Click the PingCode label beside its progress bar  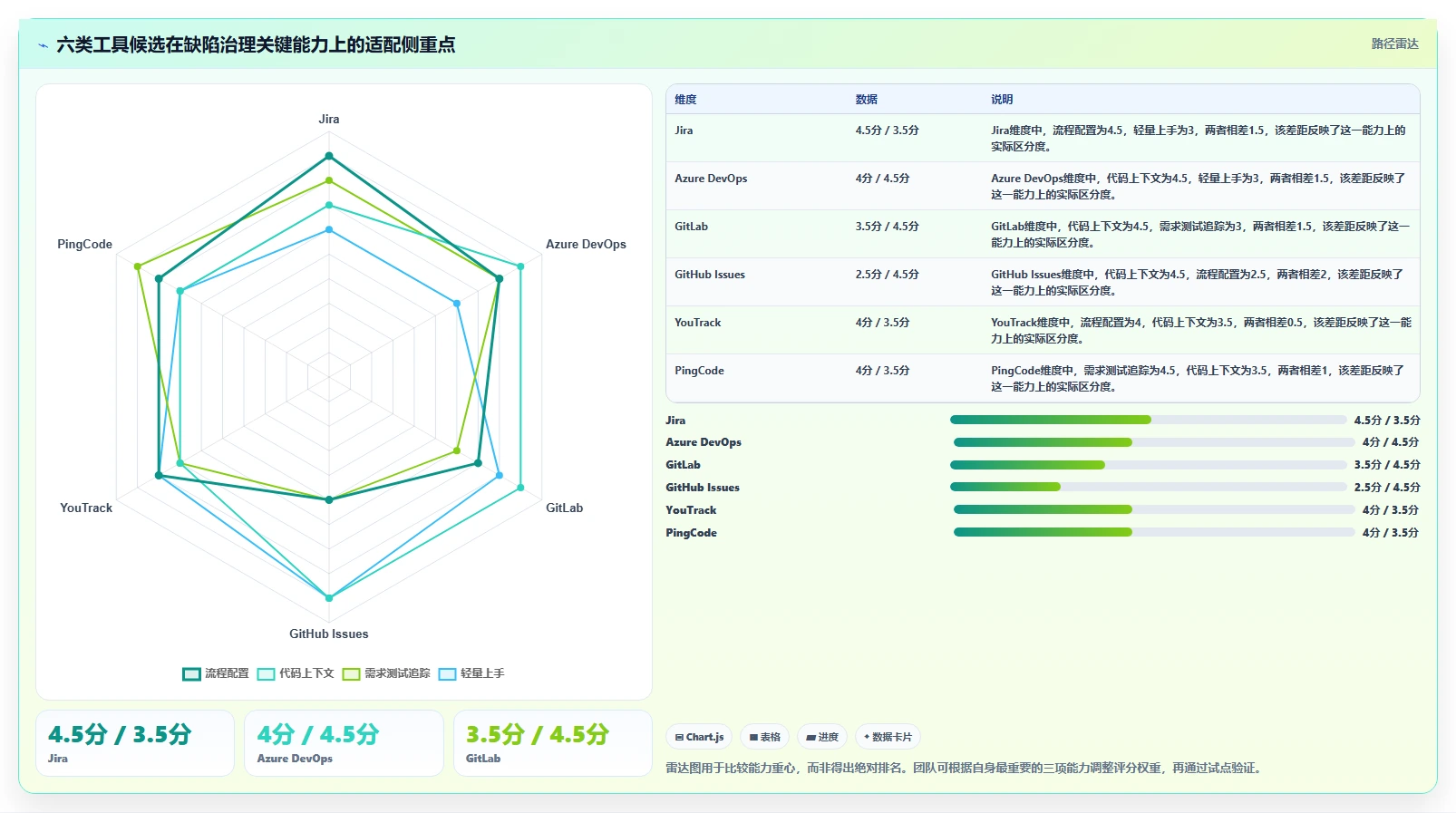691,532
